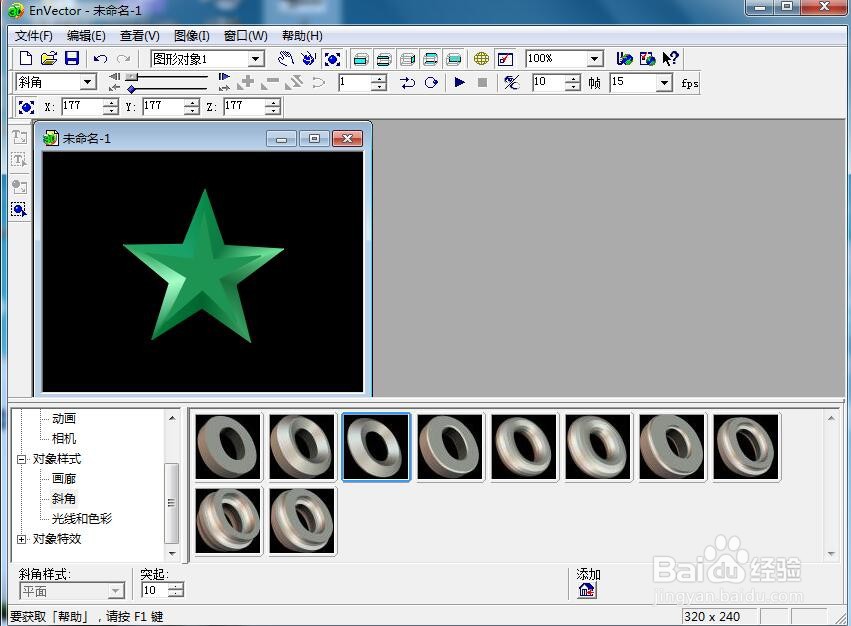Save the project with the floppy disk icon
This screenshot has width=851, height=626.
[72, 58]
